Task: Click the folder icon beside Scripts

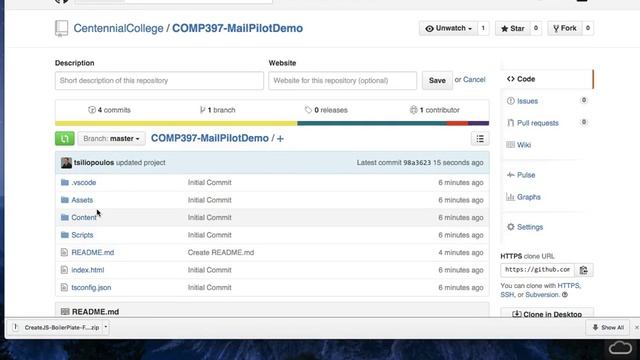Action: (x=64, y=235)
